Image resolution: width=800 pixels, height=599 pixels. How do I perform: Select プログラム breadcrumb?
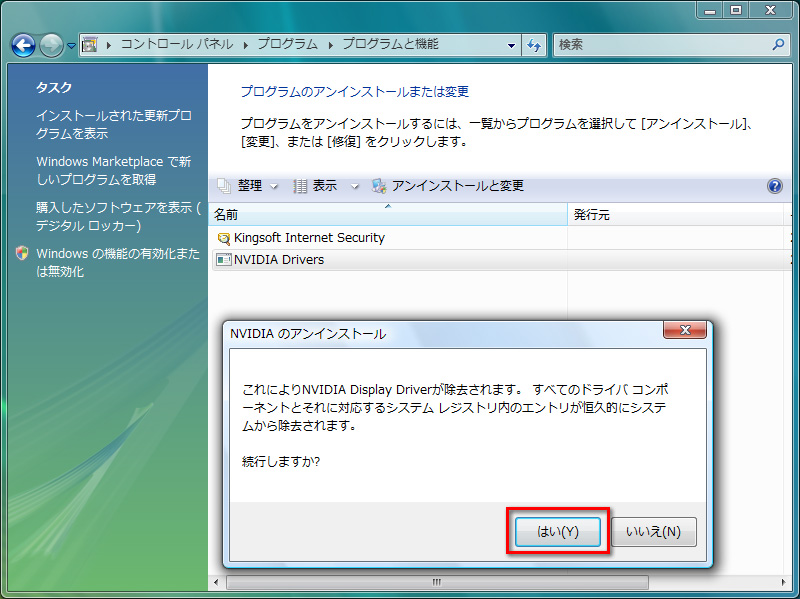[287, 44]
